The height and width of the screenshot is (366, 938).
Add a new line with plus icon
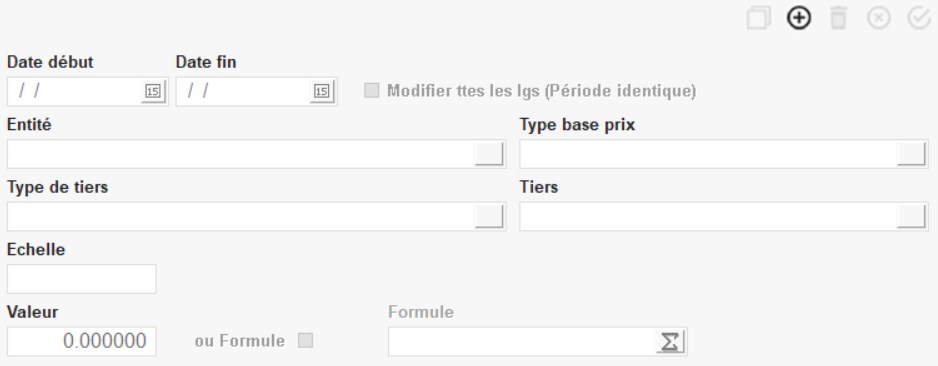point(799,18)
